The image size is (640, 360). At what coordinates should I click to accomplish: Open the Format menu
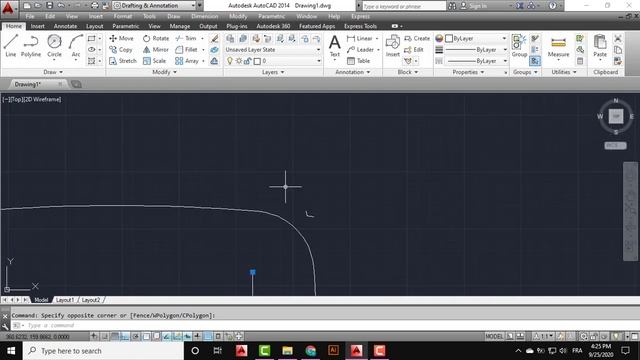[122, 16]
